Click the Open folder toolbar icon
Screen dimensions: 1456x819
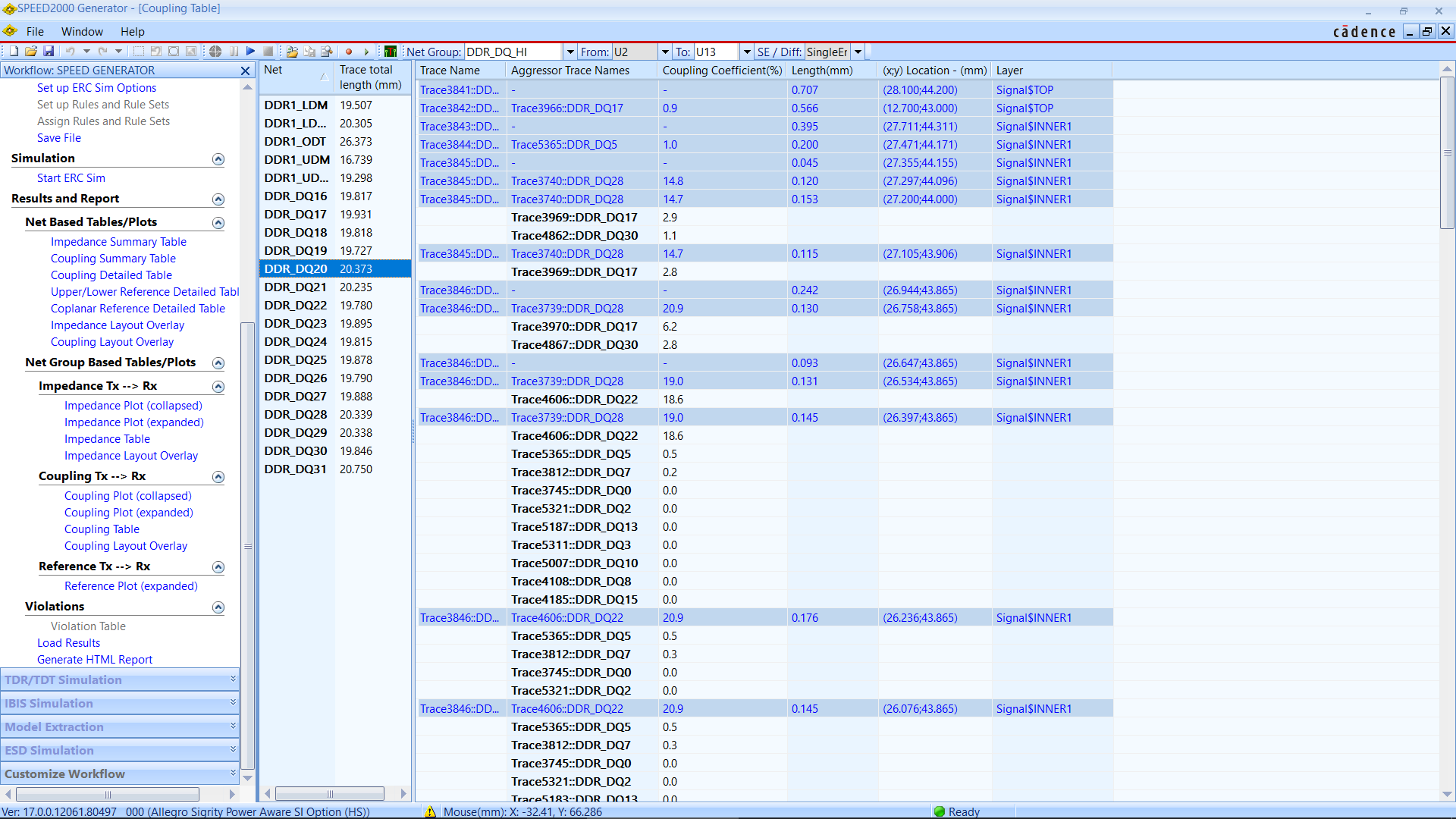pyautogui.click(x=31, y=52)
